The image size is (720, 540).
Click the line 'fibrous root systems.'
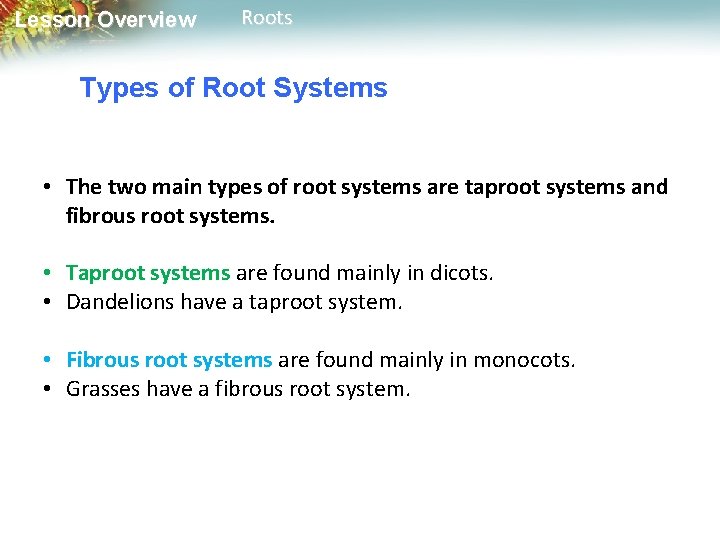[170, 216]
